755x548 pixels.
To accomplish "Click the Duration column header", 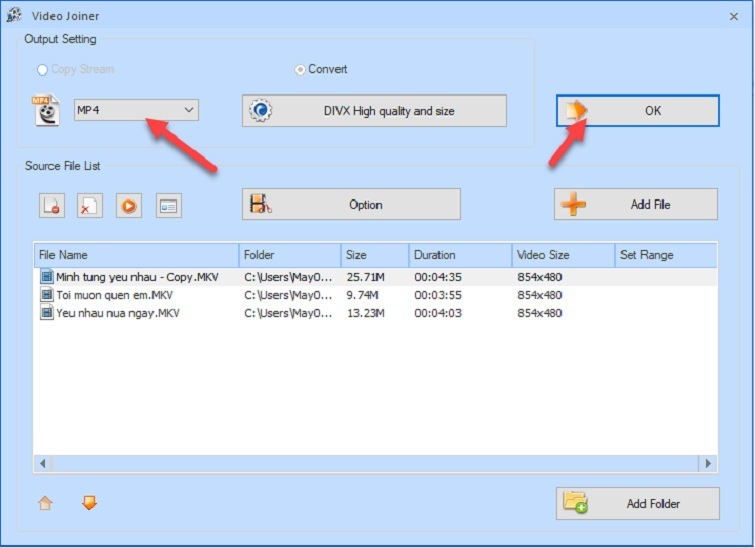I will click(x=459, y=255).
